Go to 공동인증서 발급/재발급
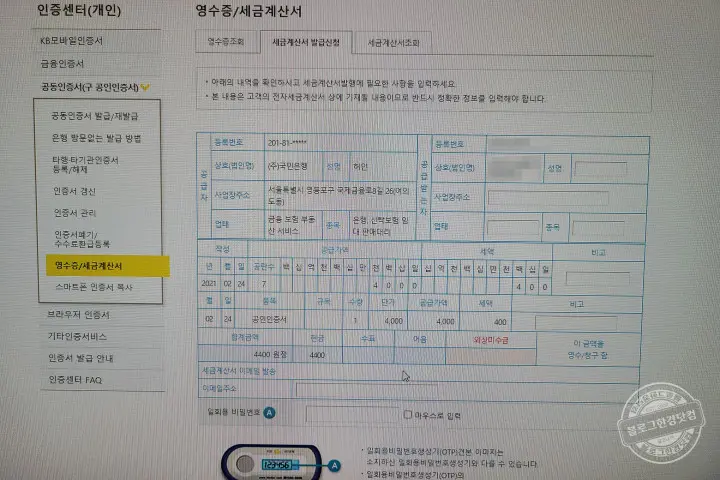The image size is (720, 480). [95, 116]
